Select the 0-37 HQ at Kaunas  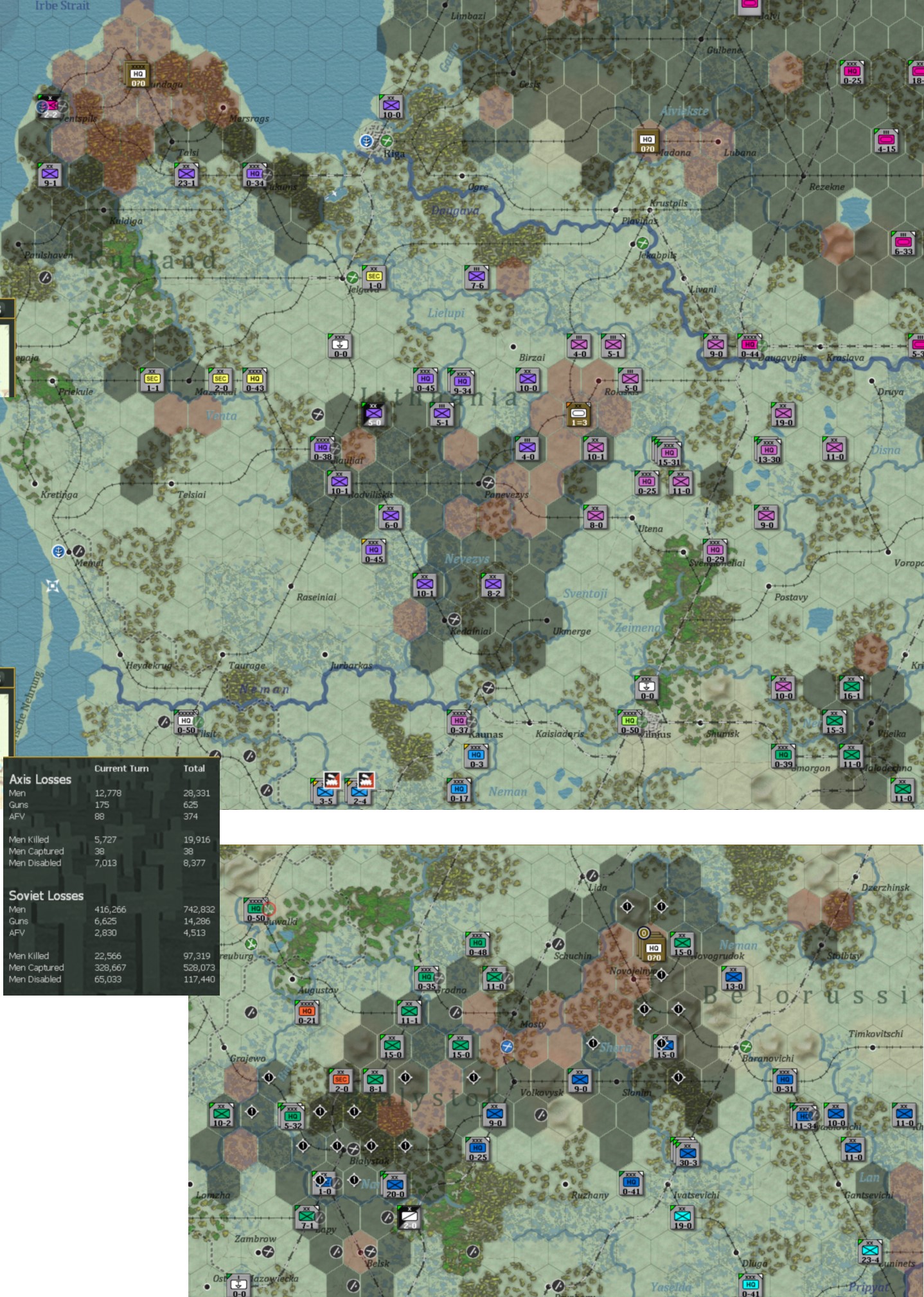(x=459, y=722)
